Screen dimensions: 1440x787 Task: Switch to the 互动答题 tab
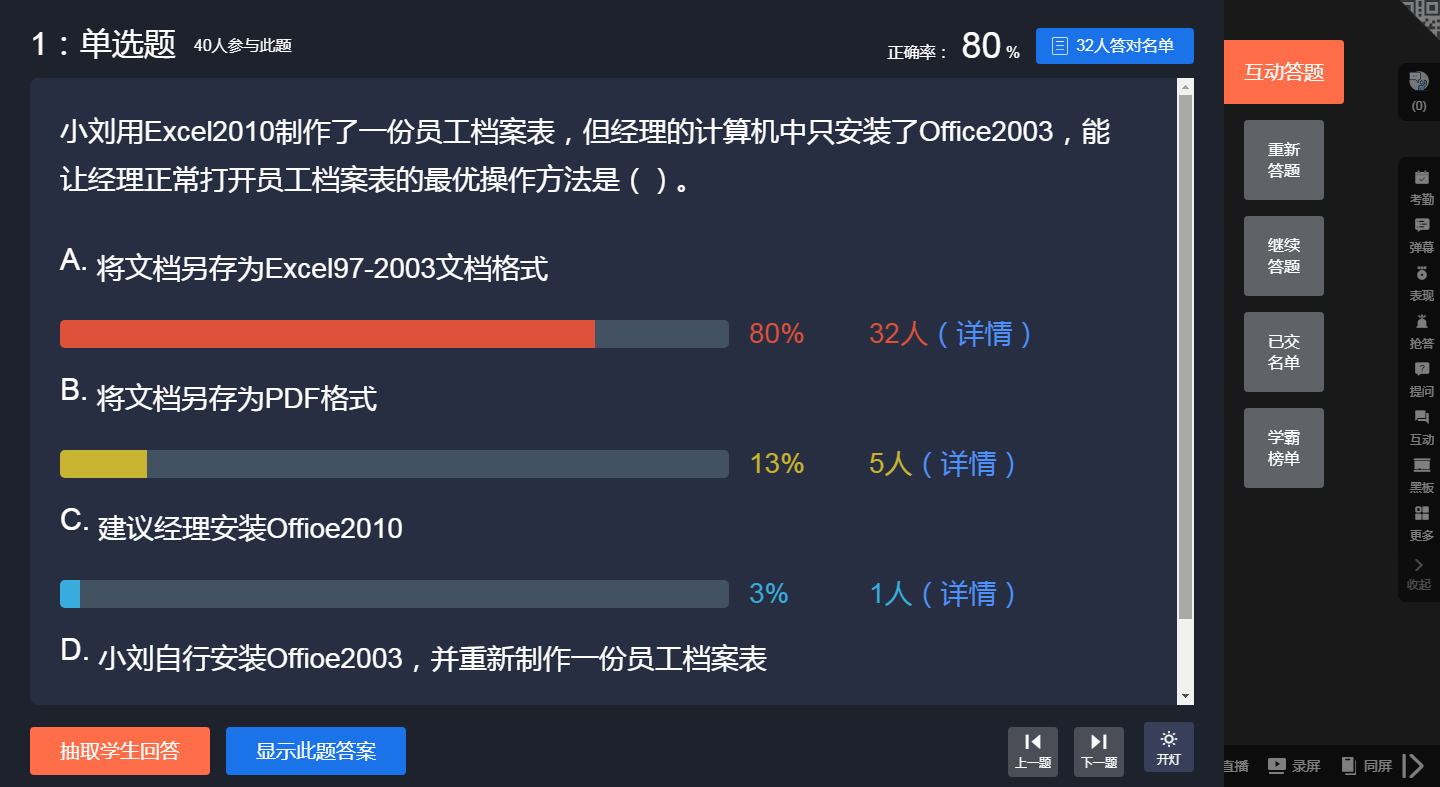[x=1283, y=72]
